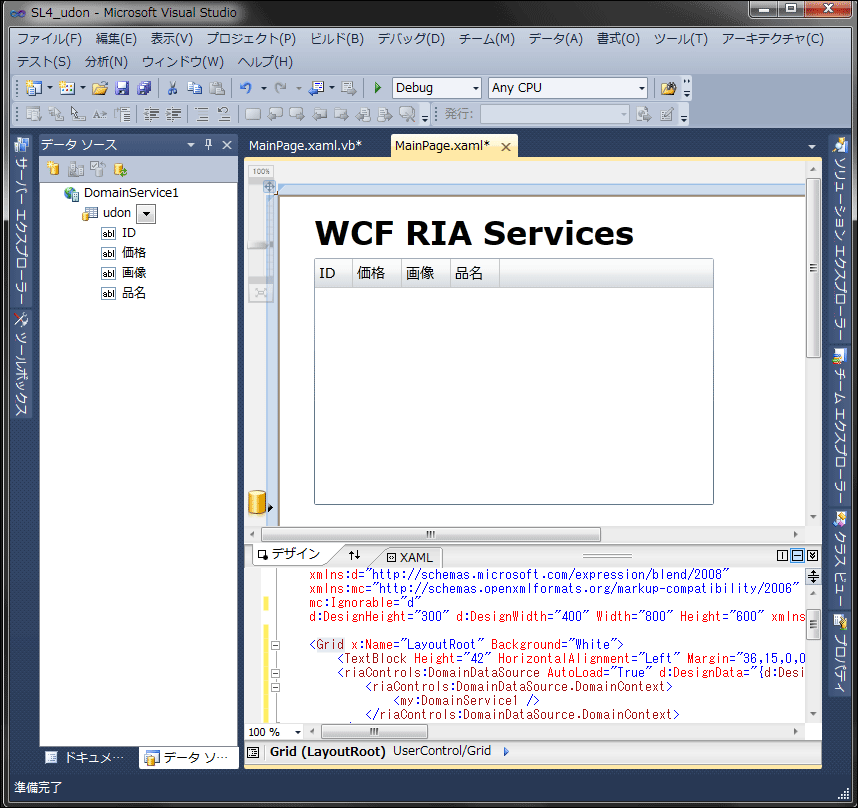858x808 pixels.
Task: Open the Team Explorer side tab
Action: 840,426
